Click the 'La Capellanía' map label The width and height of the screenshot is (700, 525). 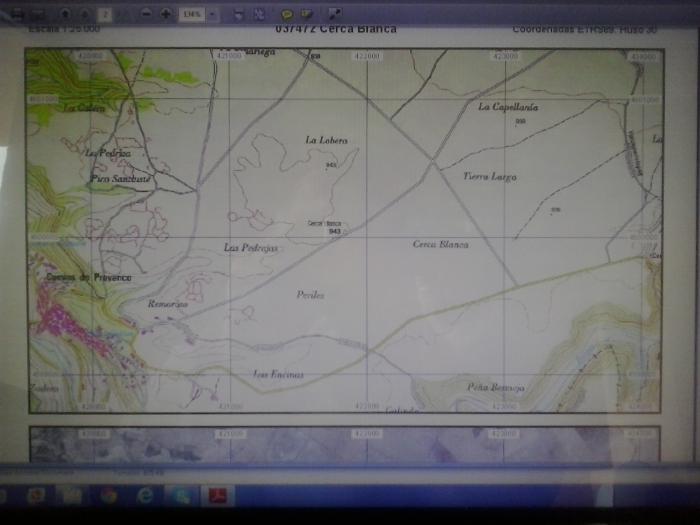point(508,107)
